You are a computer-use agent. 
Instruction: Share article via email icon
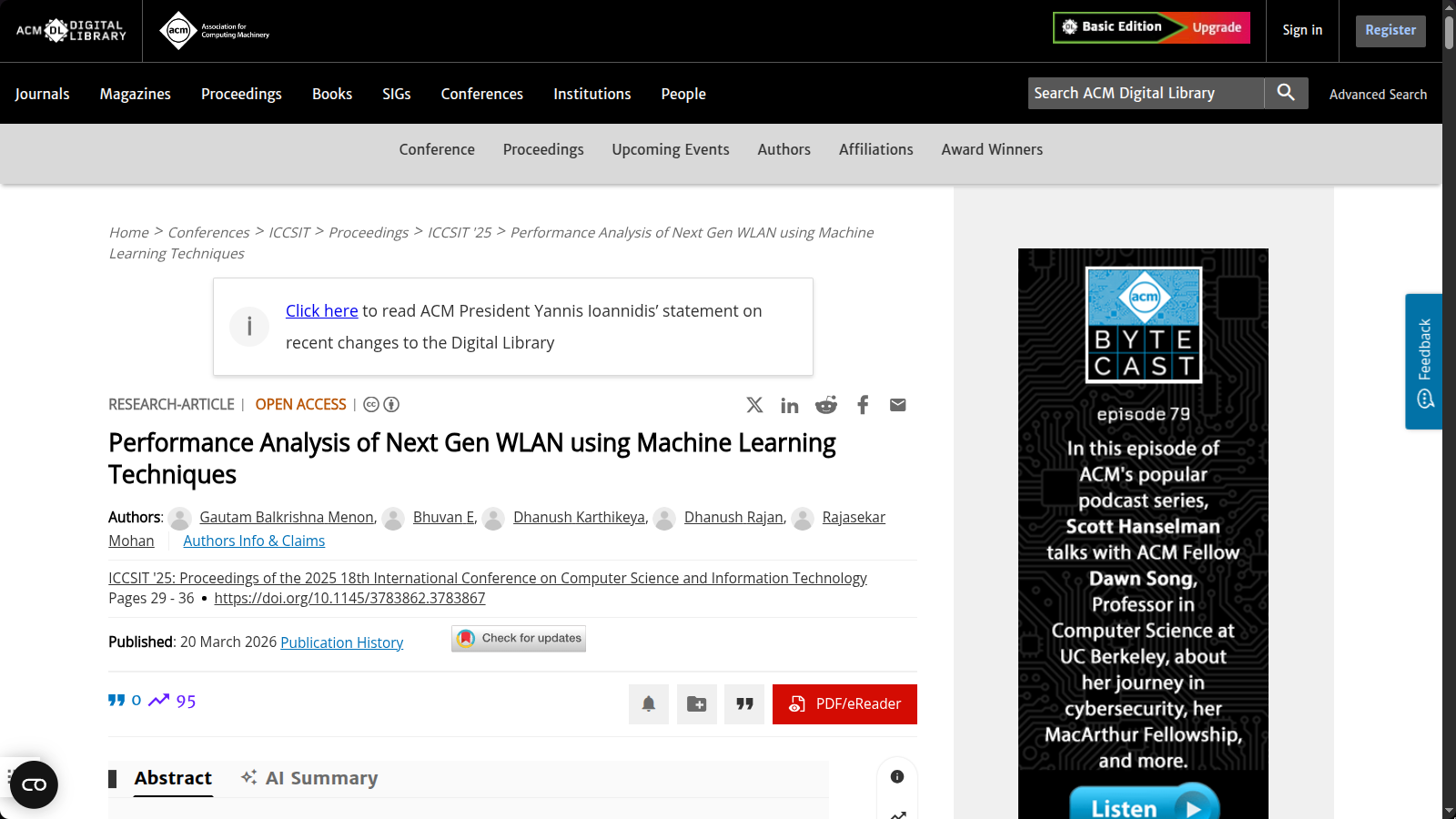point(897,405)
